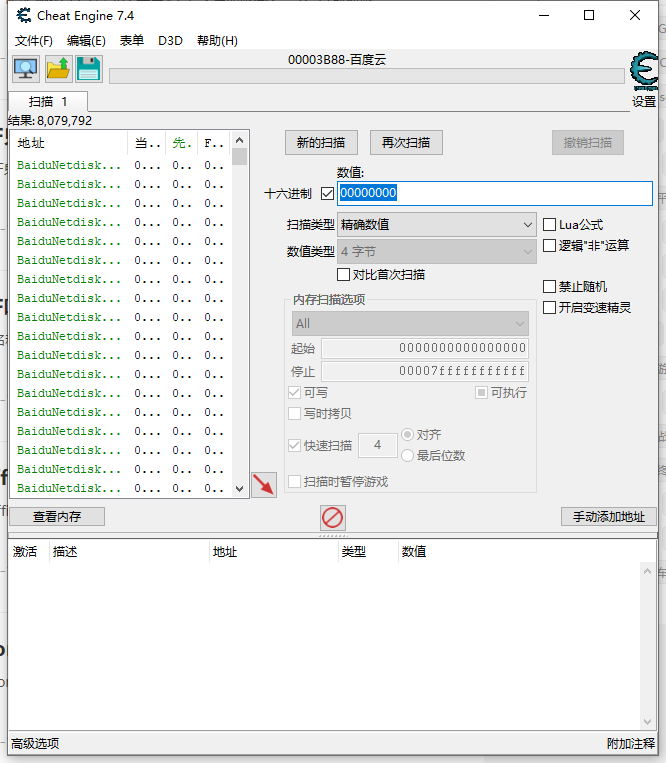Open the 编辑(E) menu
The width and height of the screenshot is (666, 763).
pyautogui.click(x=86, y=40)
